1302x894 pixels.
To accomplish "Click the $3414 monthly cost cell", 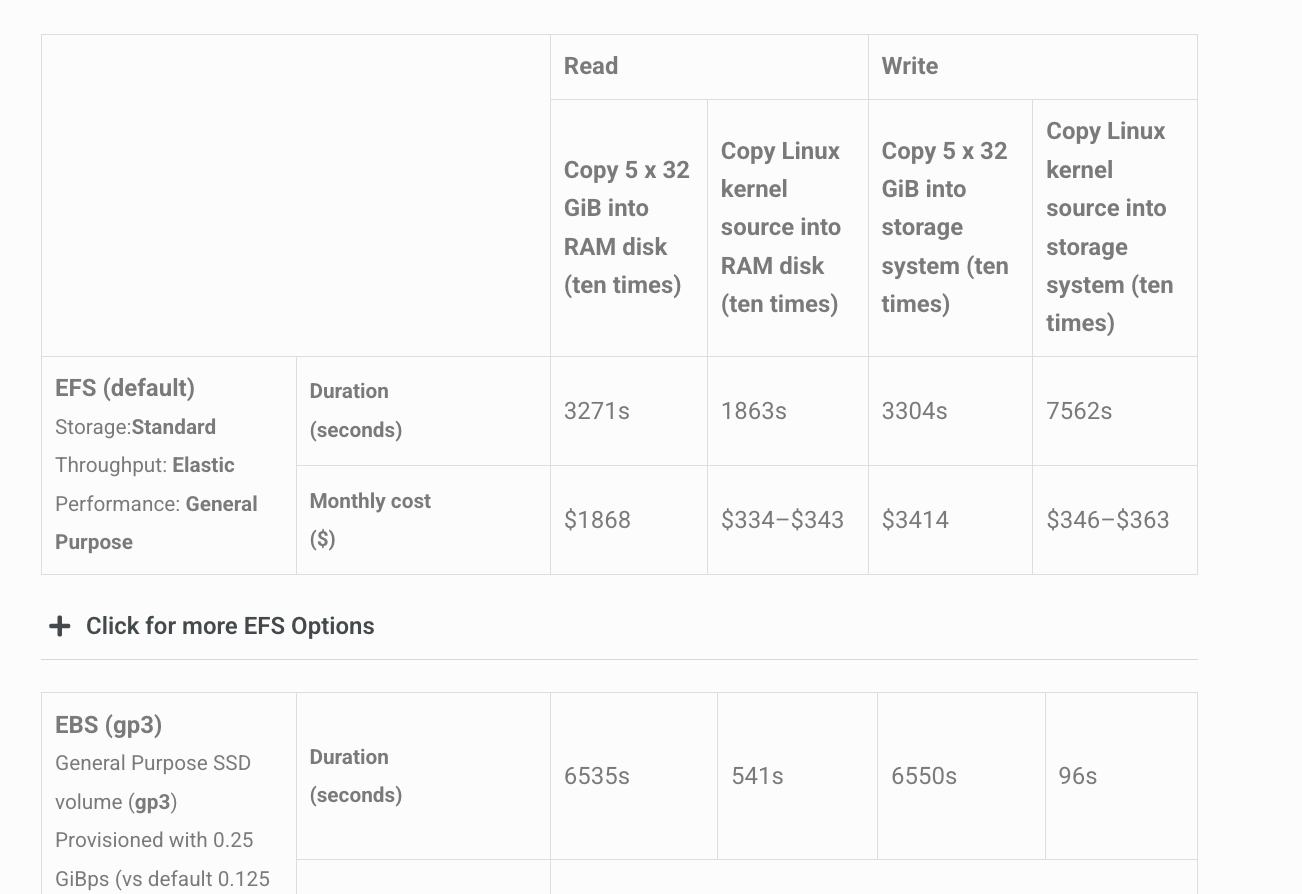I will pyautogui.click(x=950, y=520).
